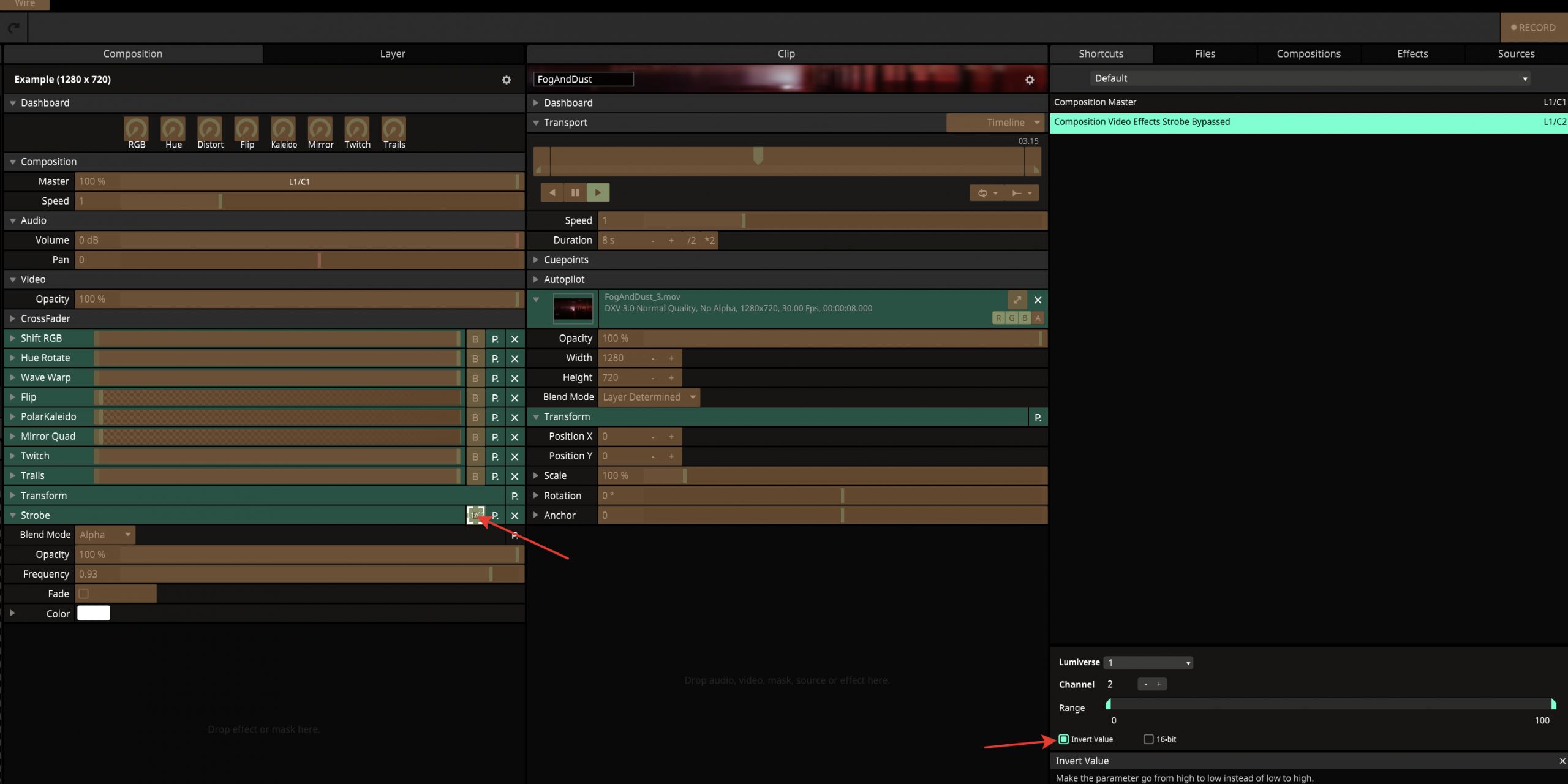1568x784 pixels.
Task: Open composition settings gear
Action: (x=507, y=80)
